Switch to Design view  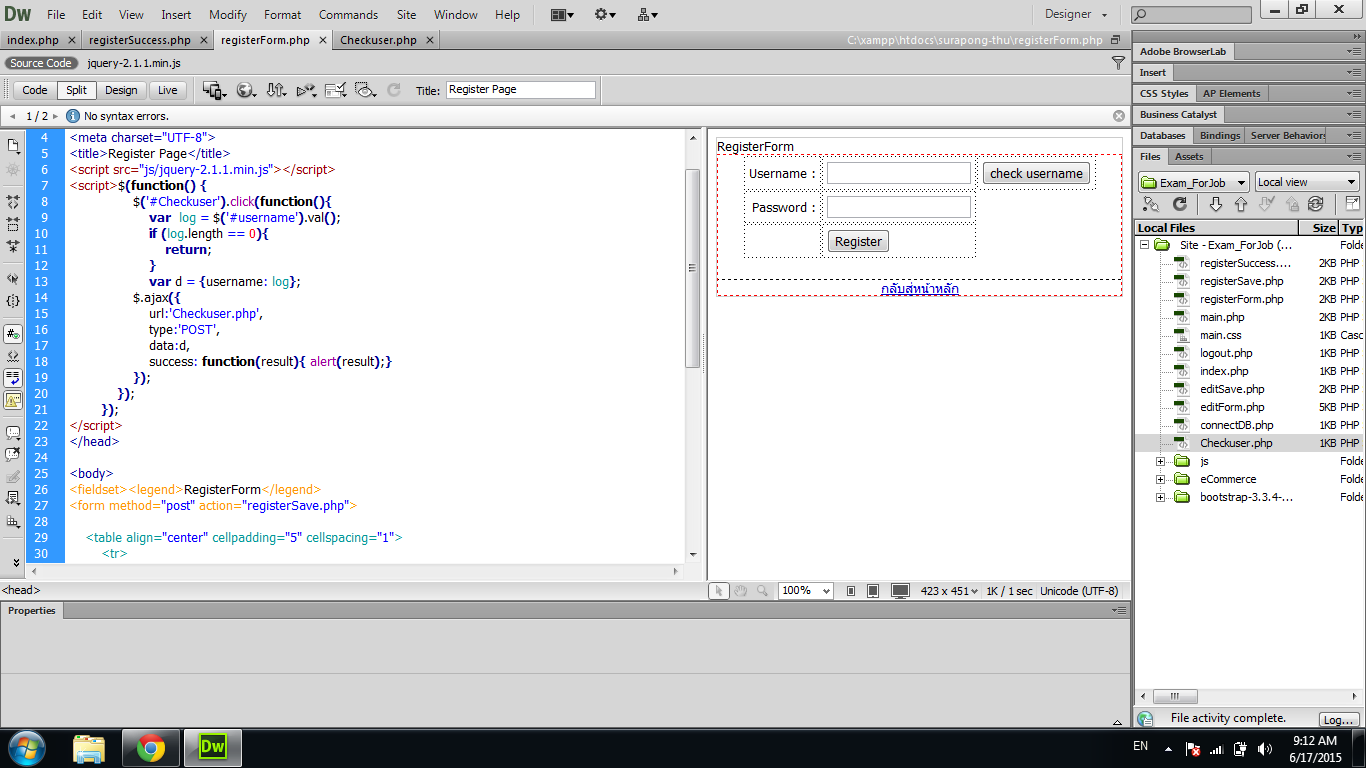[x=121, y=90]
